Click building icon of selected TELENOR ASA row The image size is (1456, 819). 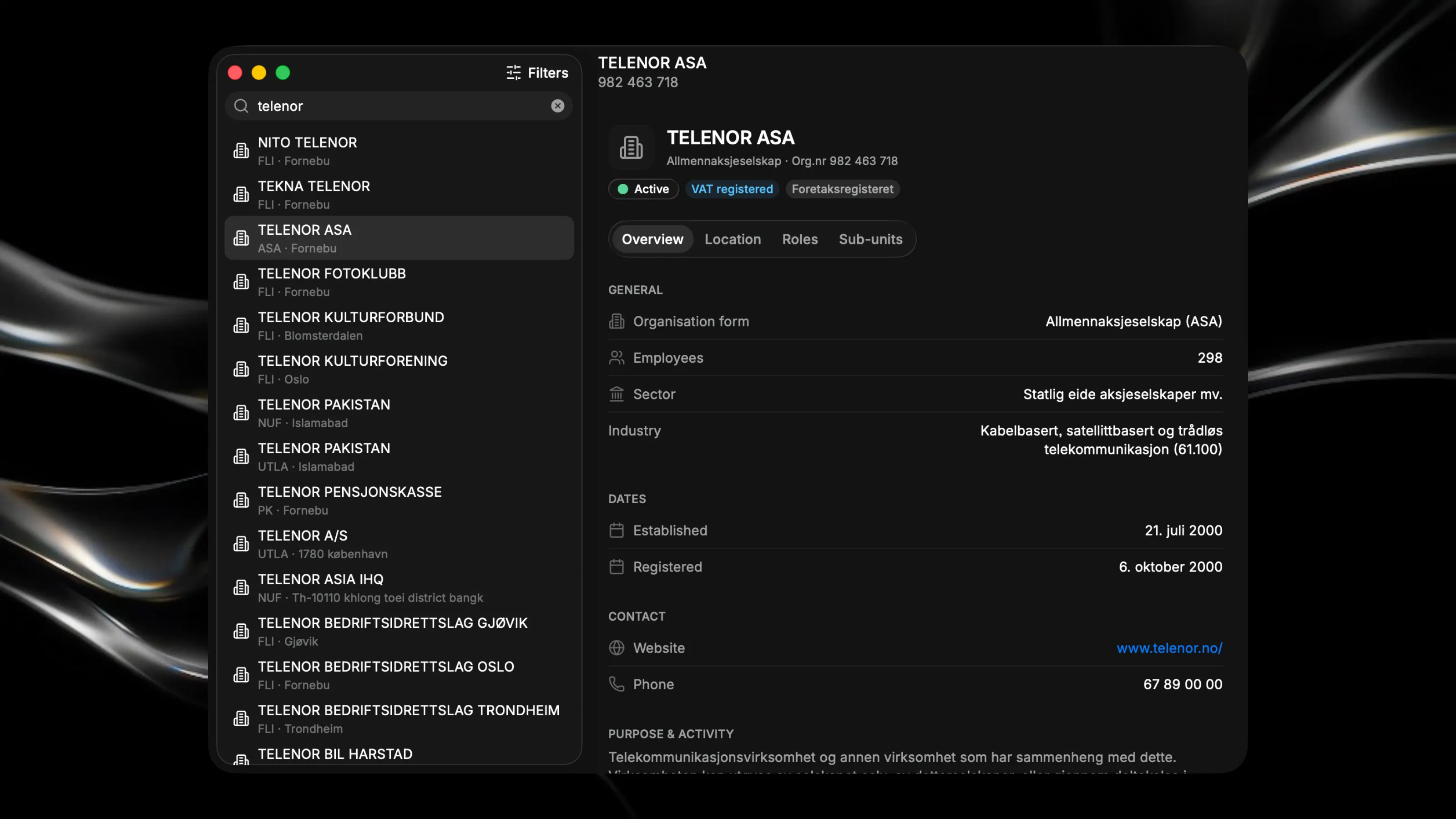(x=241, y=238)
